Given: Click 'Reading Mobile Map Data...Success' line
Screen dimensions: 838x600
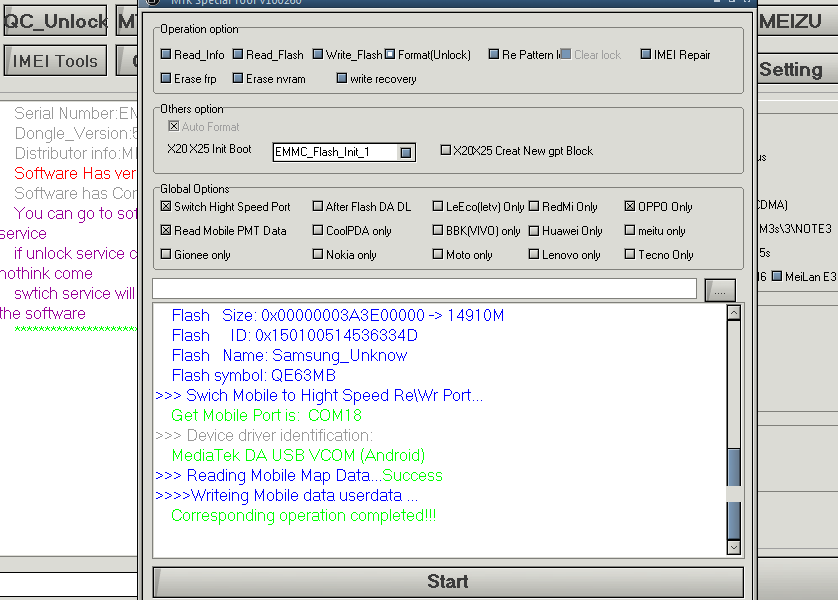Looking at the screenshot, I should [299, 476].
